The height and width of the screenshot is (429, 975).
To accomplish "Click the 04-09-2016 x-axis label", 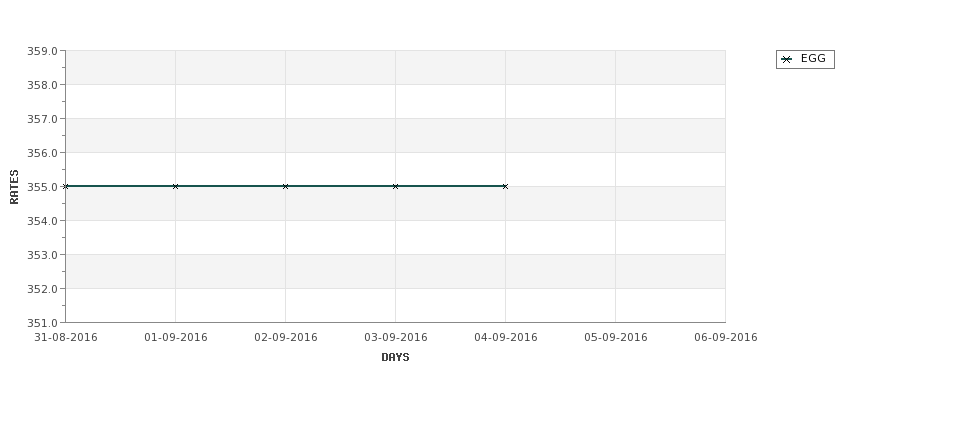I will pos(506,337).
